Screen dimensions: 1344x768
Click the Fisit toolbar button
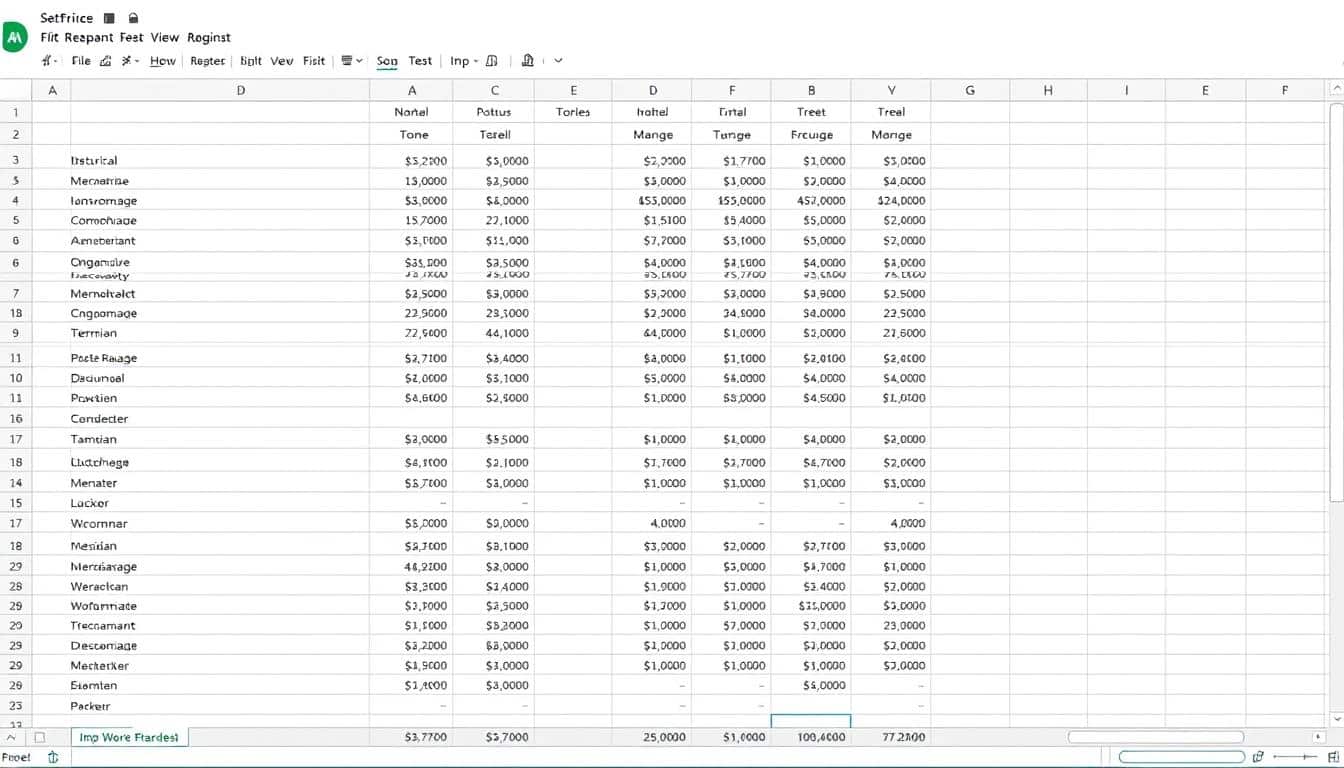[314, 61]
